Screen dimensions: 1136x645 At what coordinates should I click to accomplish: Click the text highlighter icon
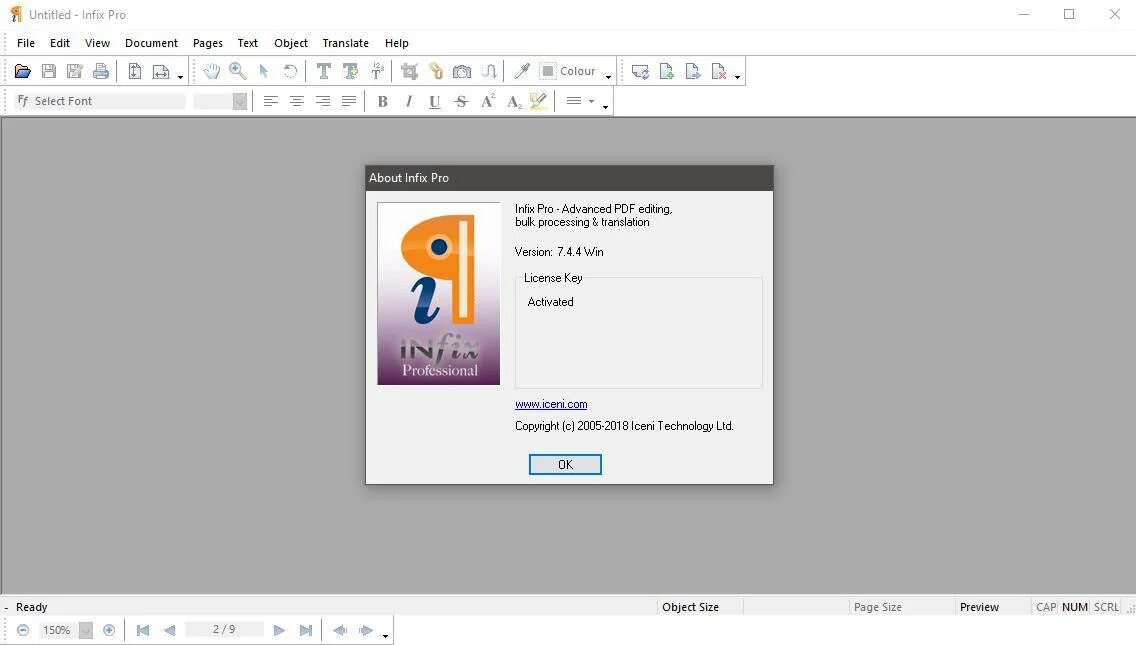(x=538, y=101)
